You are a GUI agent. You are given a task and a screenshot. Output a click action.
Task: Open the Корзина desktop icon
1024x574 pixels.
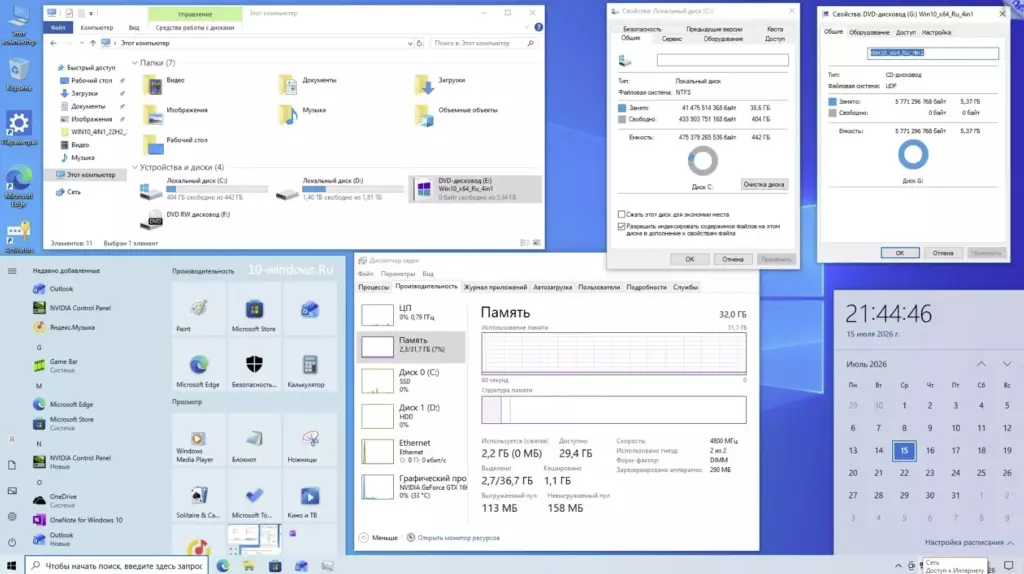pos(18,75)
